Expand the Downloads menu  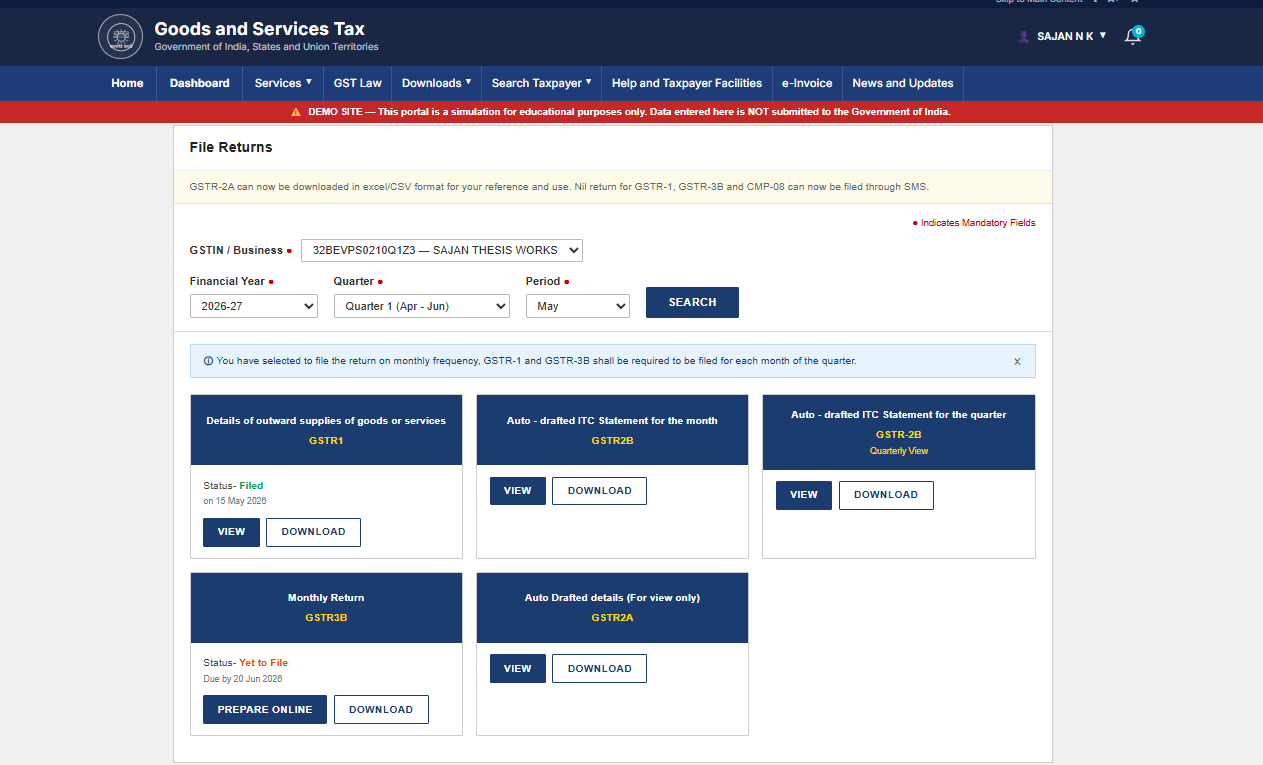[436, 83]
